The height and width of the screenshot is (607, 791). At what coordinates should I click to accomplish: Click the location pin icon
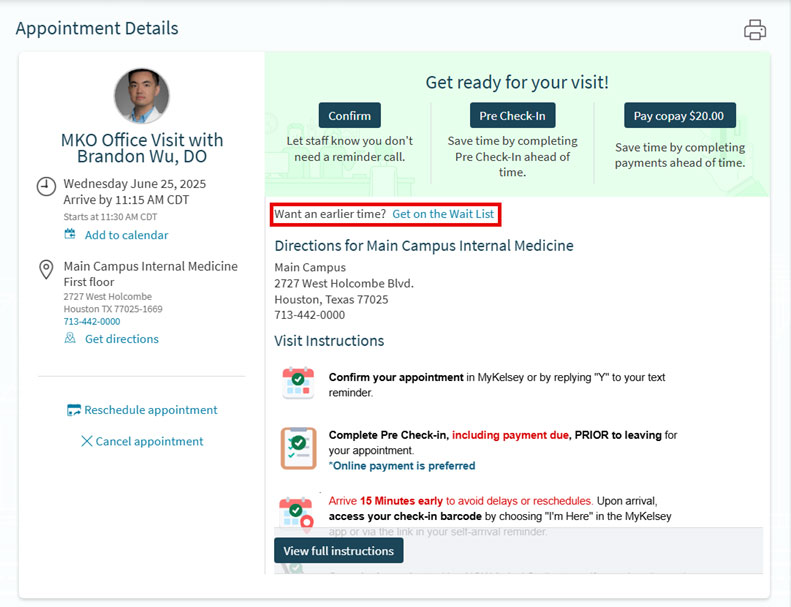pos(46,269)
